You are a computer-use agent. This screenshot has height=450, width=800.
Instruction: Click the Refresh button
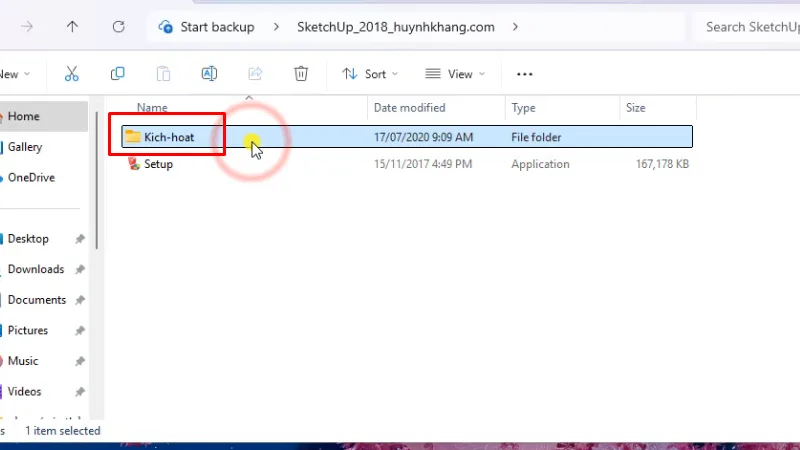[119, 27]
